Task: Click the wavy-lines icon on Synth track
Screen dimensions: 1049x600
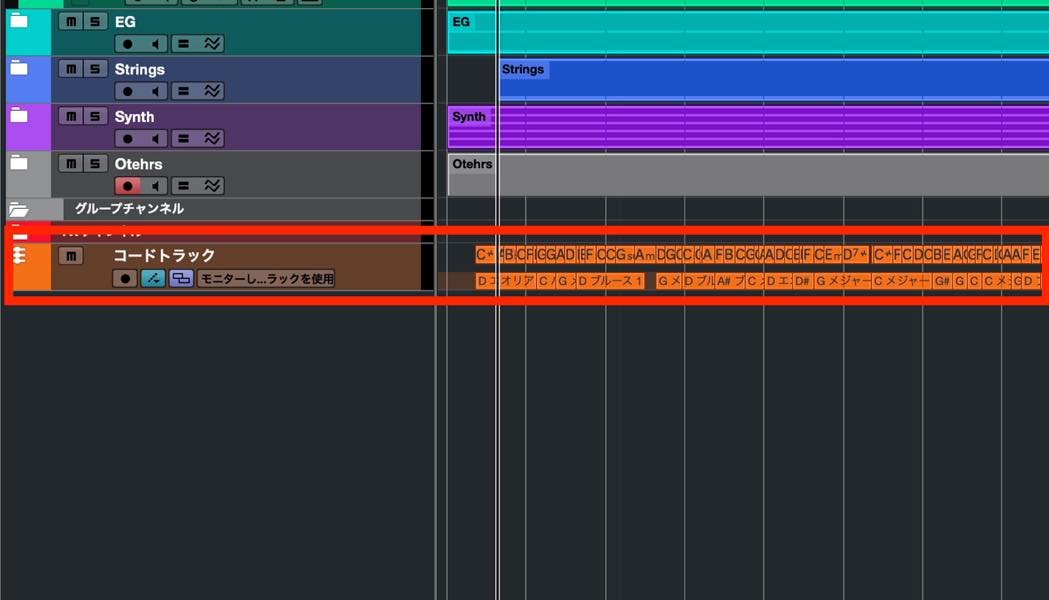Action: [212, 138]
